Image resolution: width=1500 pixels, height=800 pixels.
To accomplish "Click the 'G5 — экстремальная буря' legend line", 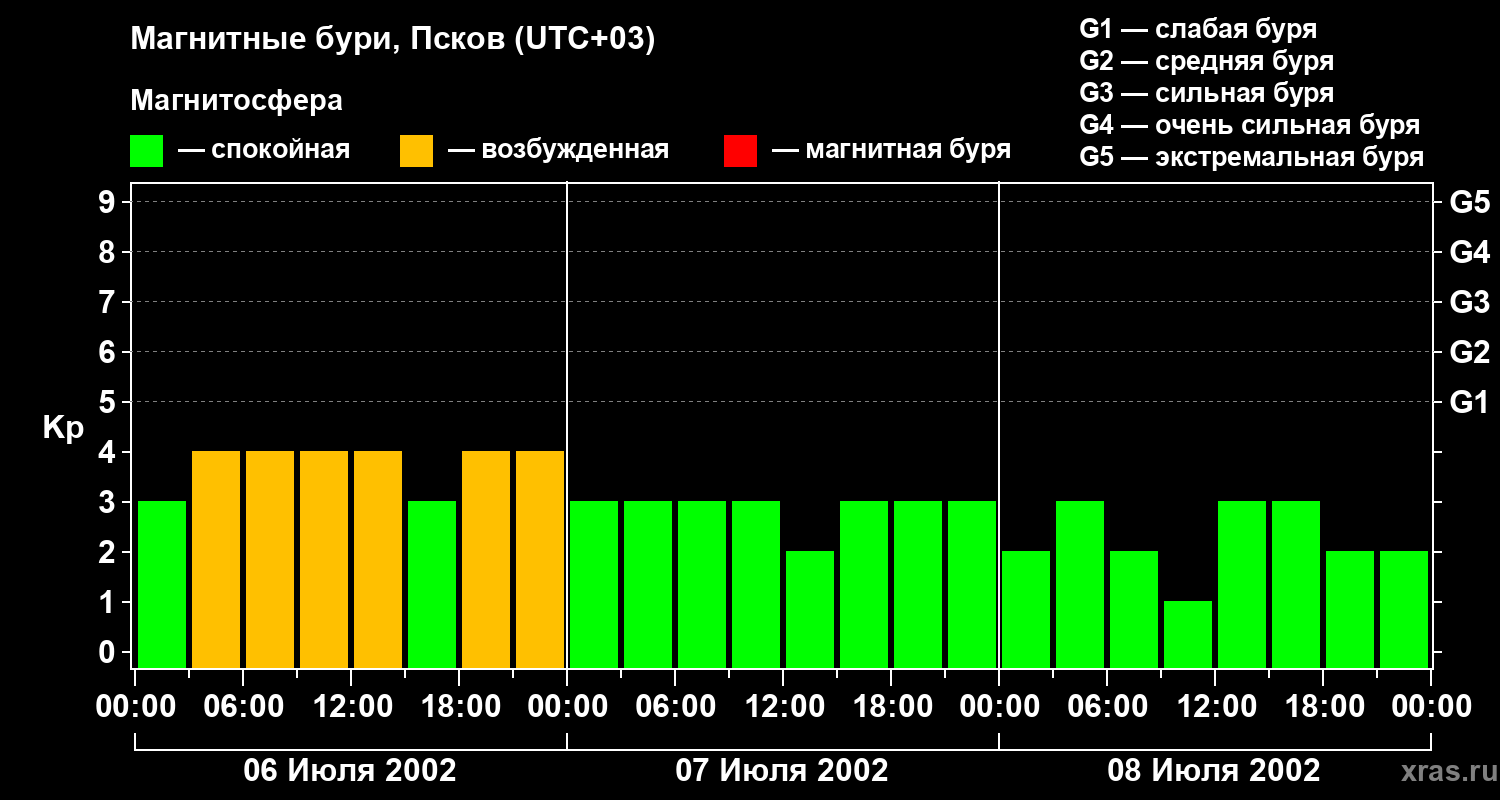I will pyautogui.click(x=1251, y=157).
